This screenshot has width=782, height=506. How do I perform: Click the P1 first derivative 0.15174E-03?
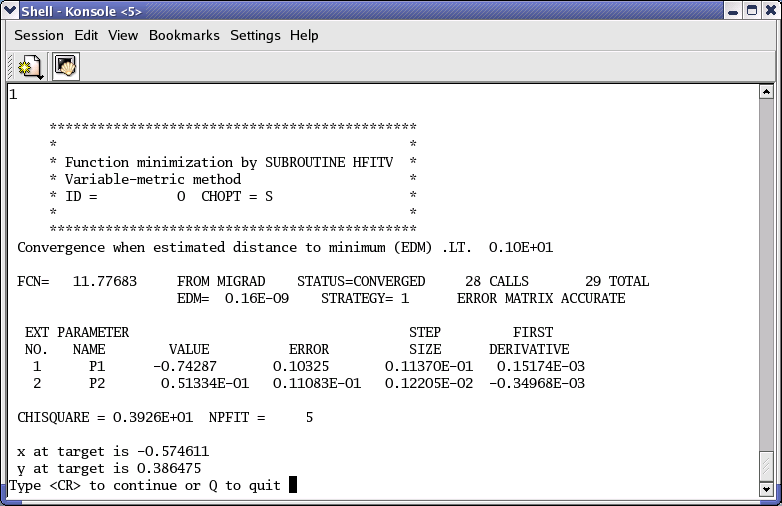541,366
